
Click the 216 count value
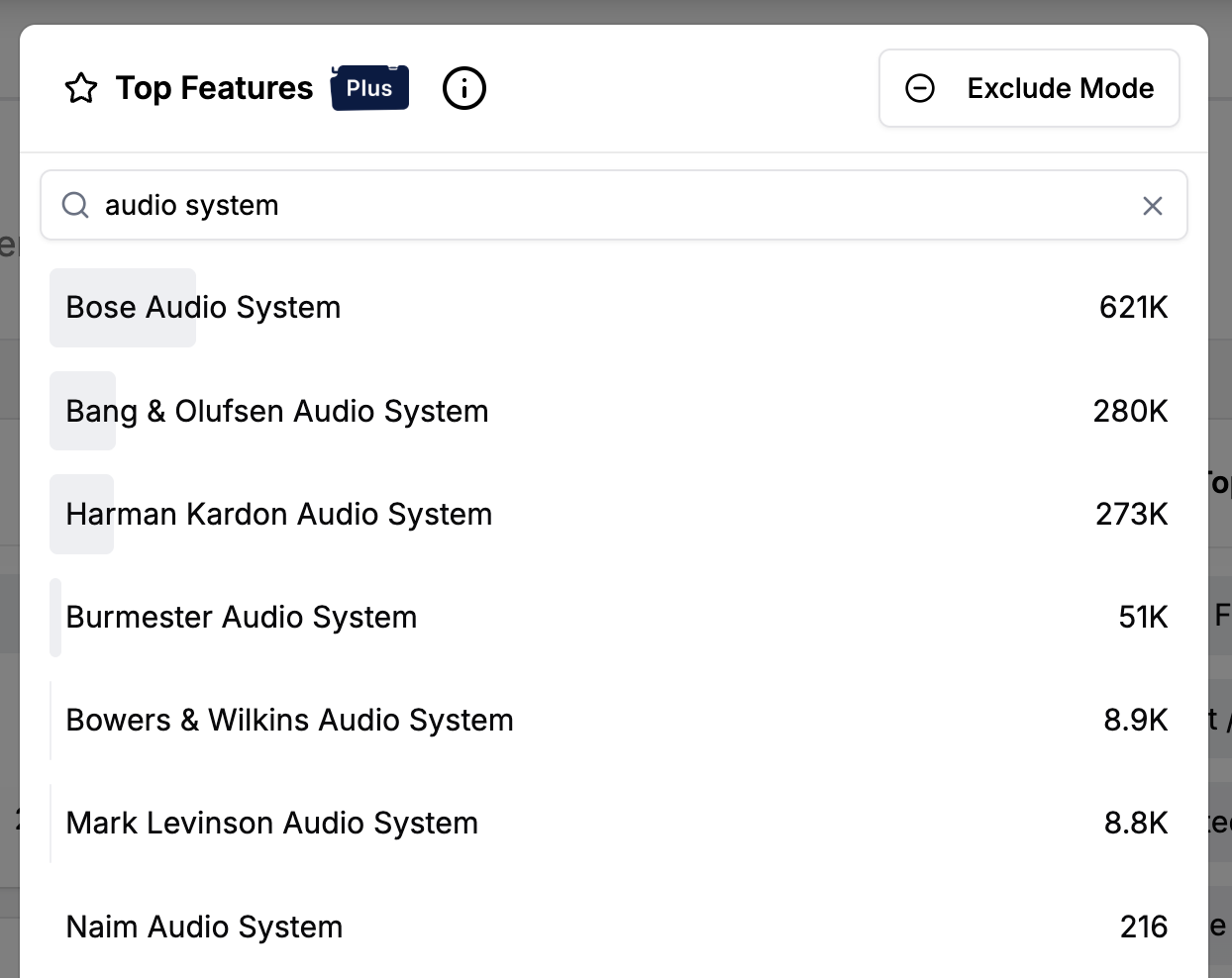(x=1144, y=927)
